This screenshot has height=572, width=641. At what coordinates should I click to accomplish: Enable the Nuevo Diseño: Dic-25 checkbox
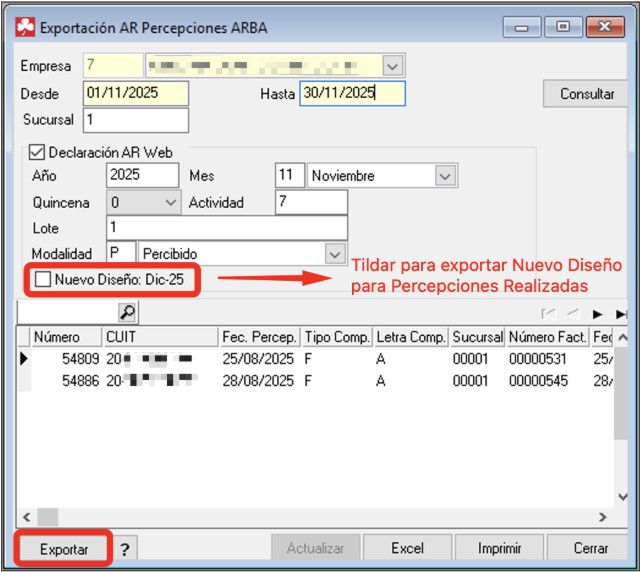[x=43, y=280]
